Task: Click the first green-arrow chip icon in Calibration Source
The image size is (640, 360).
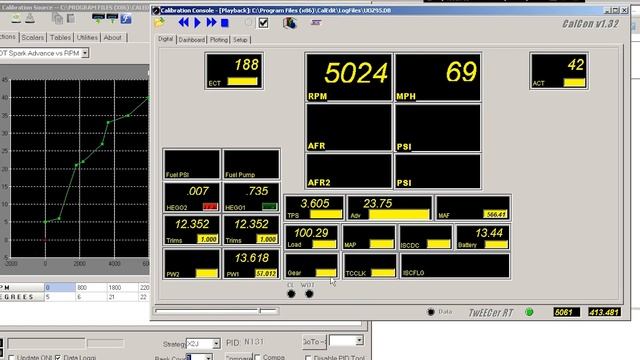Action: (98, 18)
